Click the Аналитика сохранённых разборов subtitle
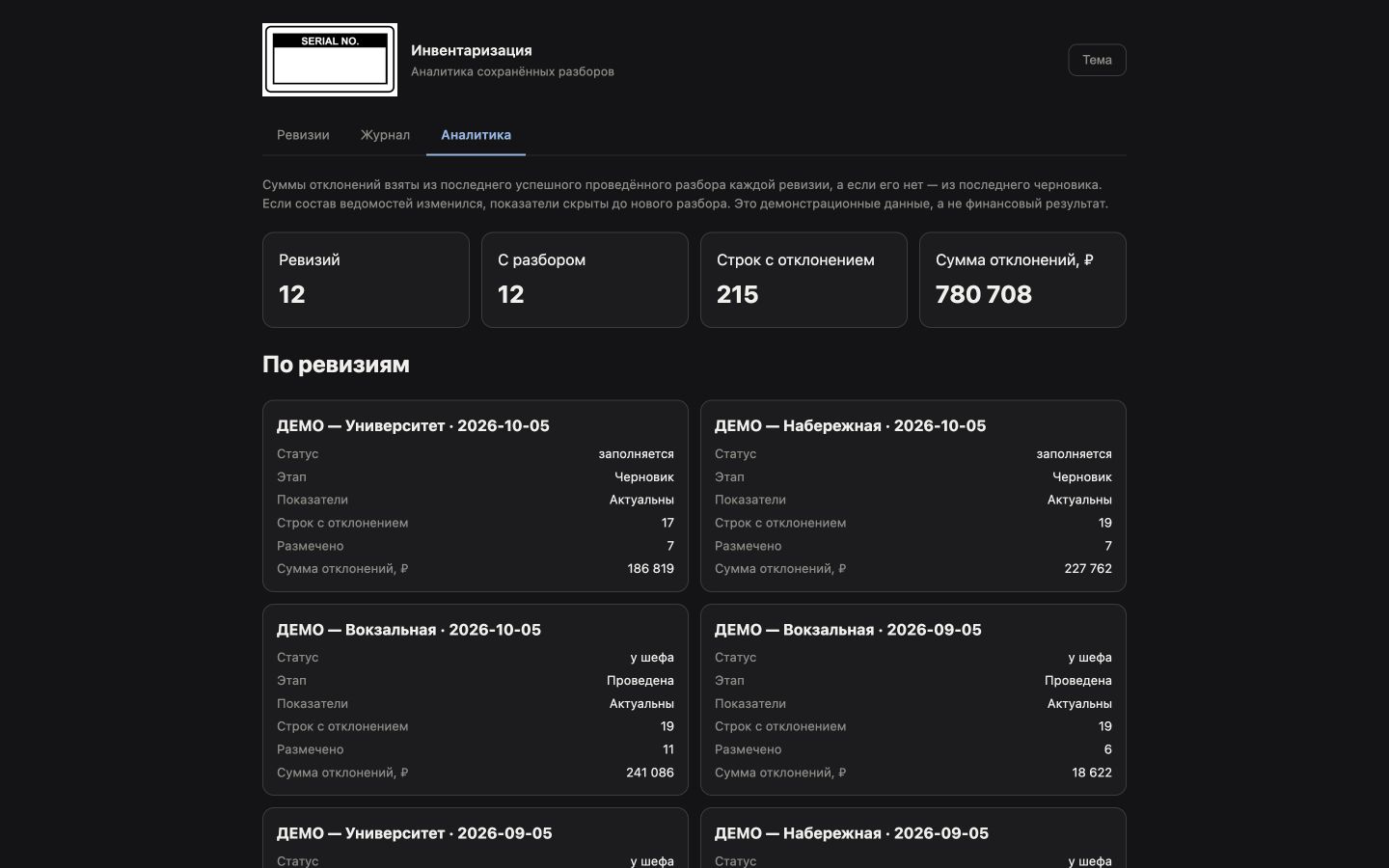 [512, 71]
